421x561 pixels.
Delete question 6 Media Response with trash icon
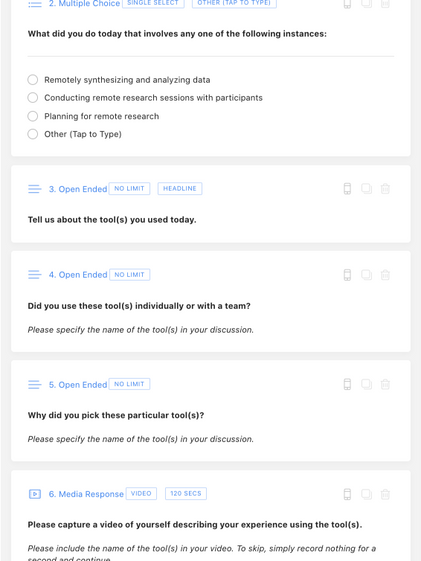[385, 494]
